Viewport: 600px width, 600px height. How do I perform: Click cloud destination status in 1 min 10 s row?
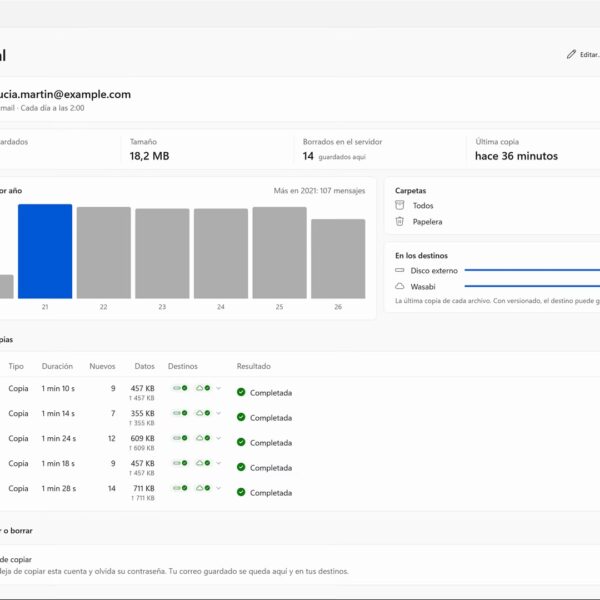(x=203, y=388)
